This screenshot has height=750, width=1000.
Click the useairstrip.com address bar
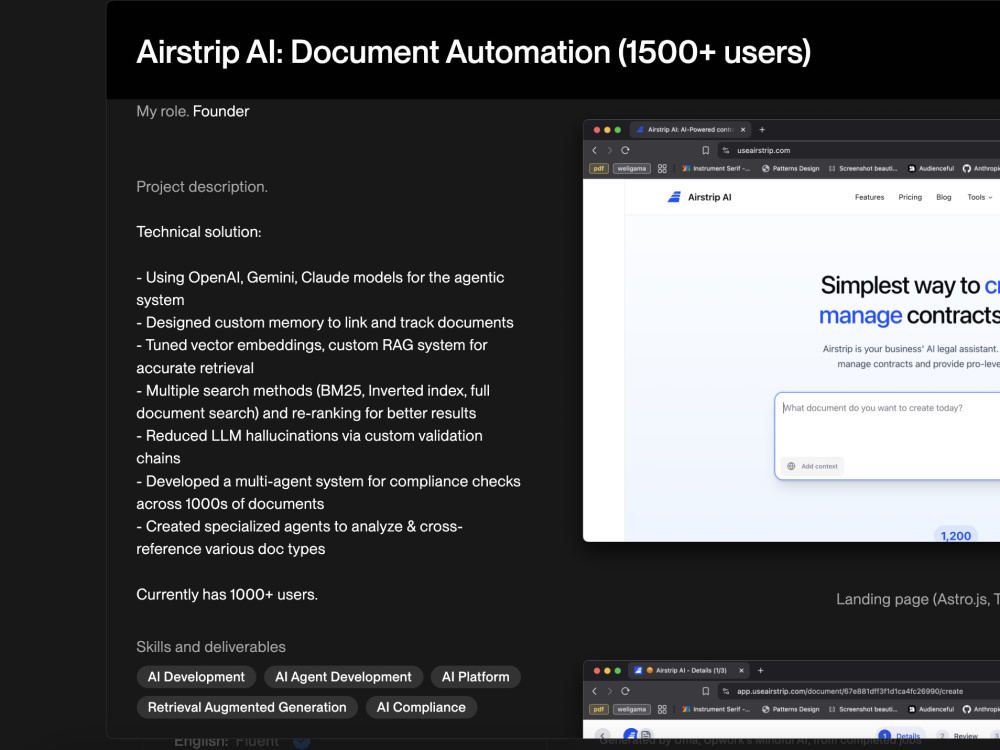click(858, 151)
